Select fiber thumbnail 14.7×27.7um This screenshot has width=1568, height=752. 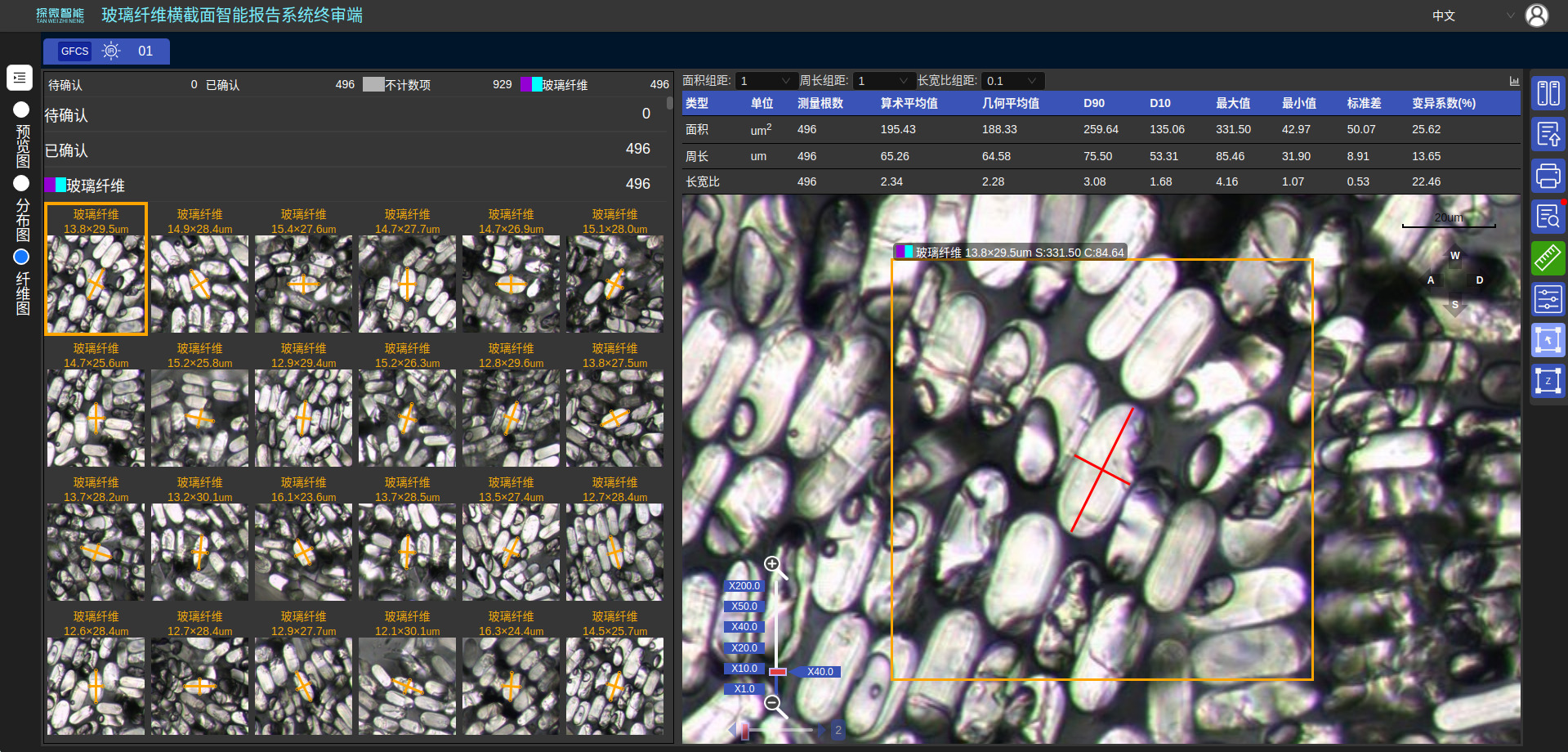407,269
